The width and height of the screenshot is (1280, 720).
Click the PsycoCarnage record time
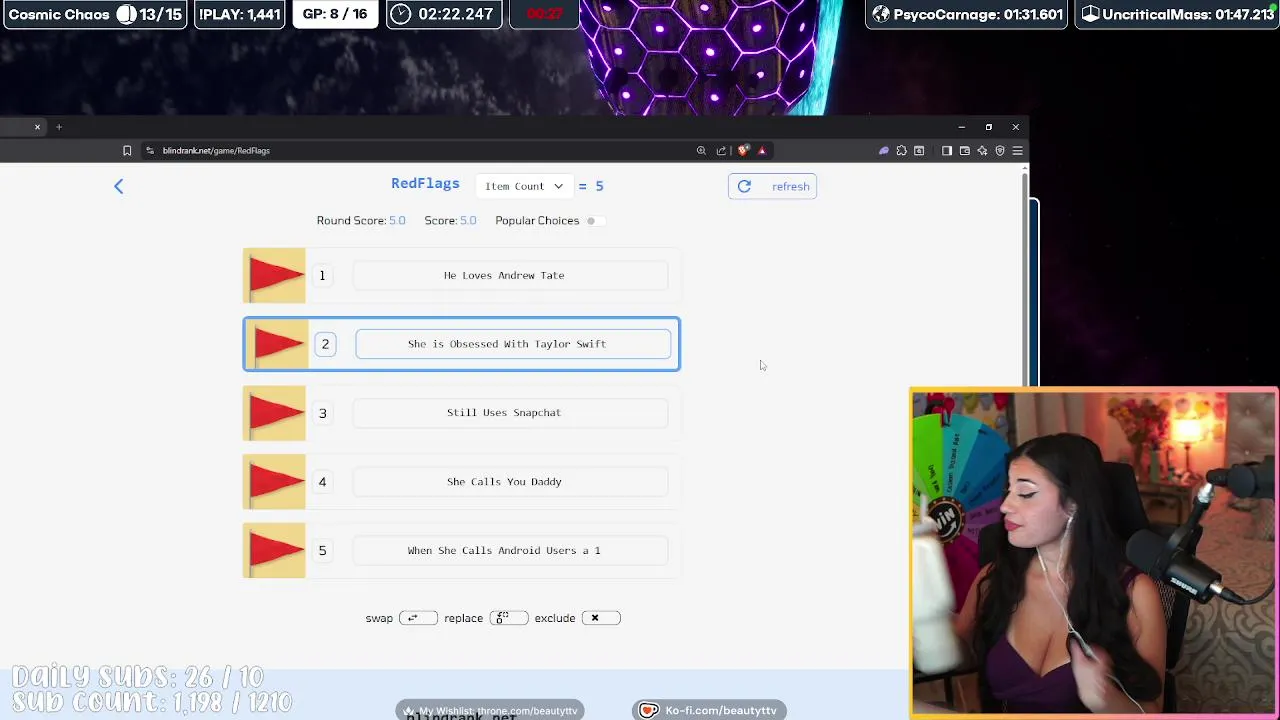coord(967,14)
